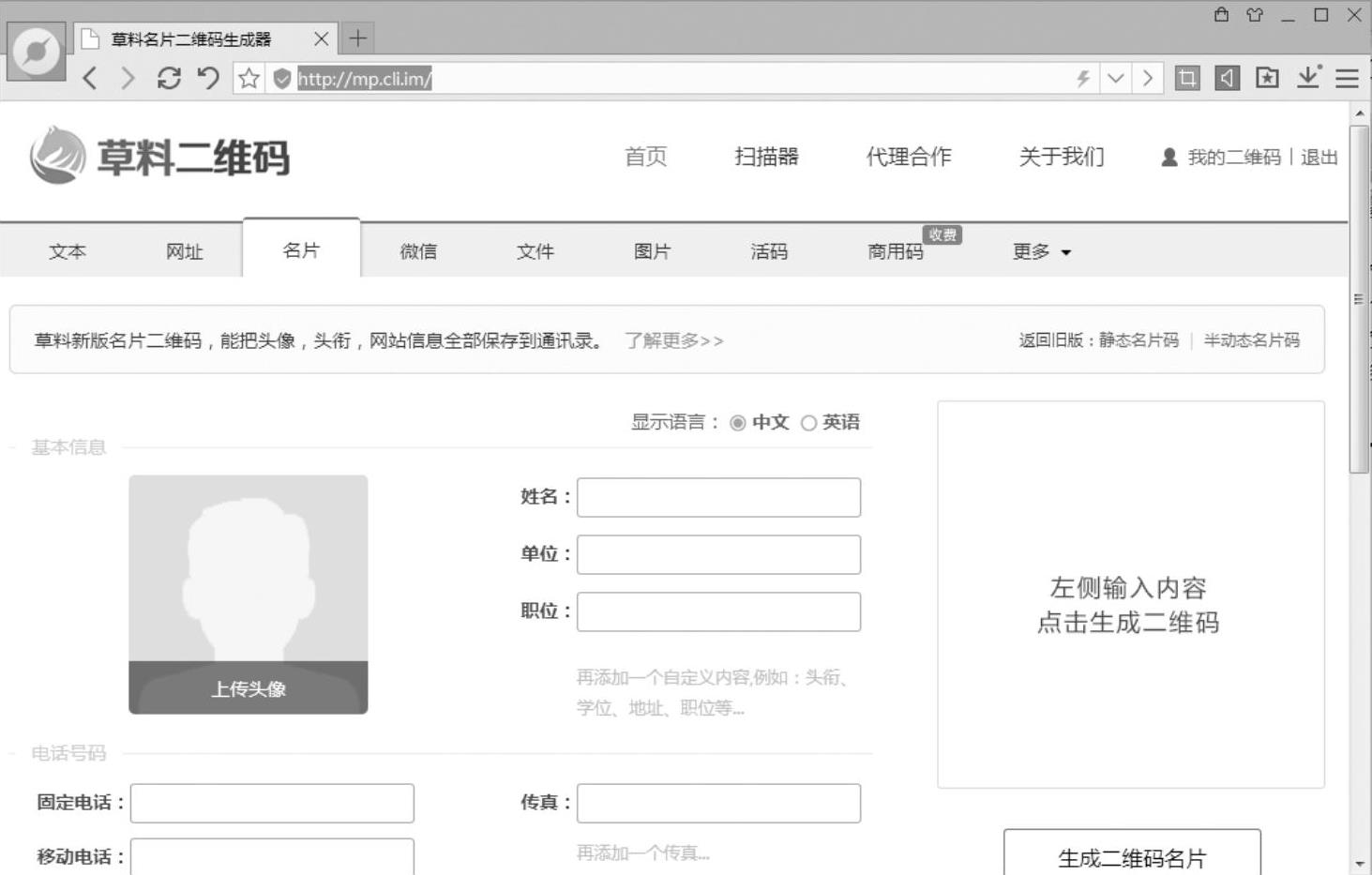Click the browser forward arrow
Screen dimensions: 1372x875
click(x=128, y=78)
